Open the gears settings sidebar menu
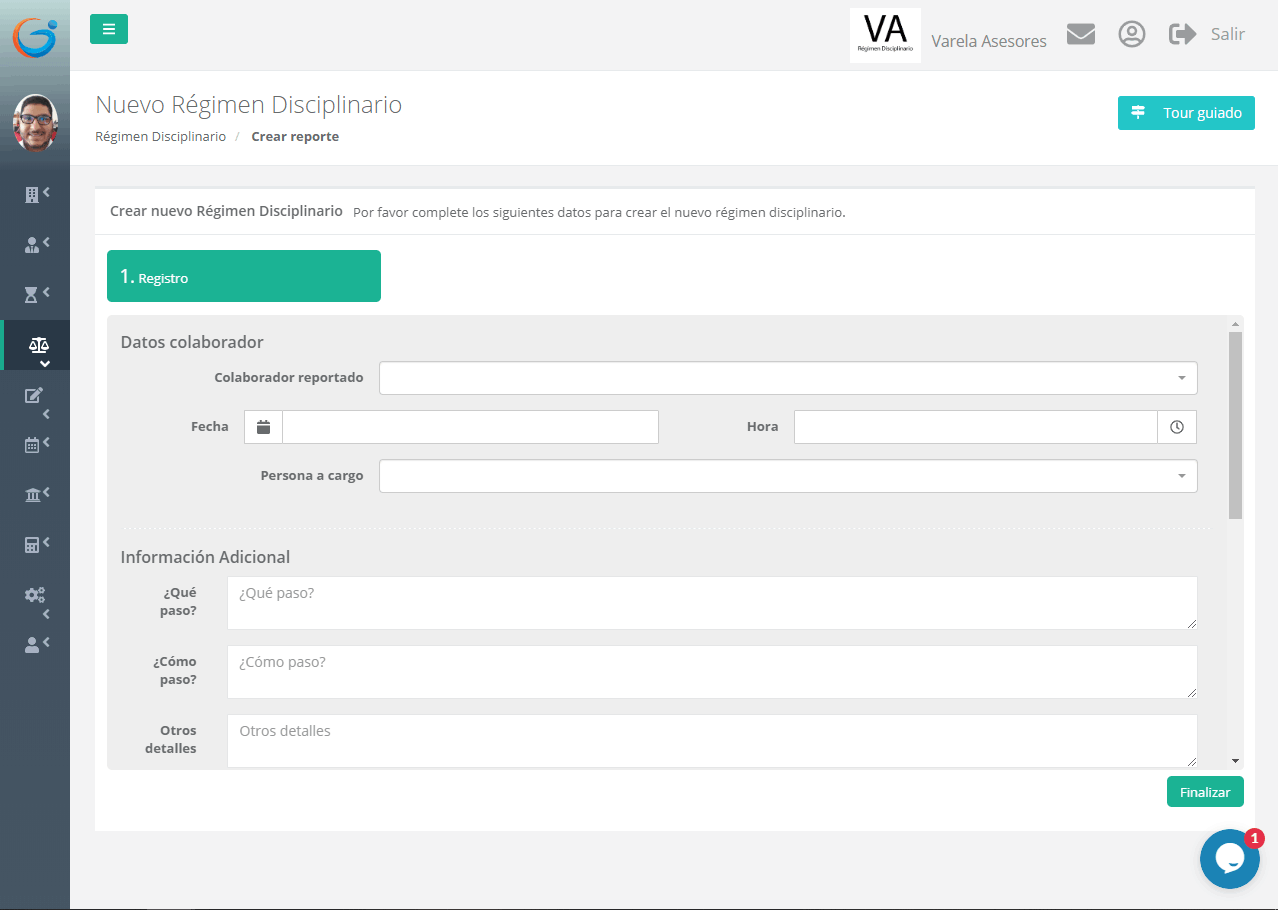Viewport: 1278px width, 910px height. (34, 595)
